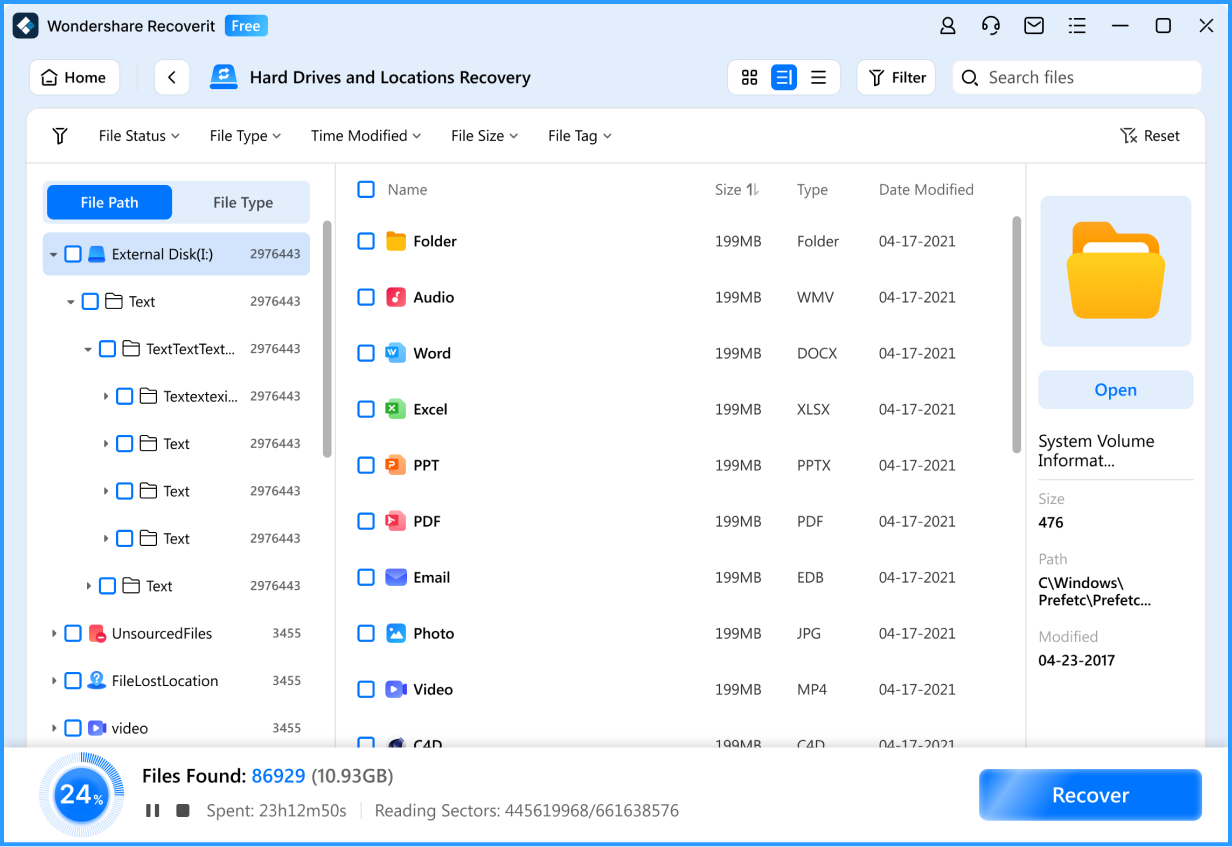Screen dimensions: 1232x847
Task: Reset all filters
Action: click(x=1150, y=136)
